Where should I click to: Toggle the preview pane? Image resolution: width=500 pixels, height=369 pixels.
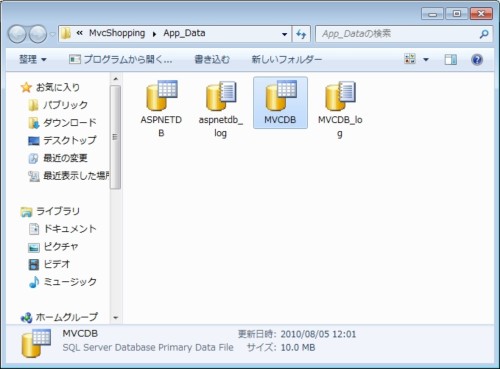451,60
